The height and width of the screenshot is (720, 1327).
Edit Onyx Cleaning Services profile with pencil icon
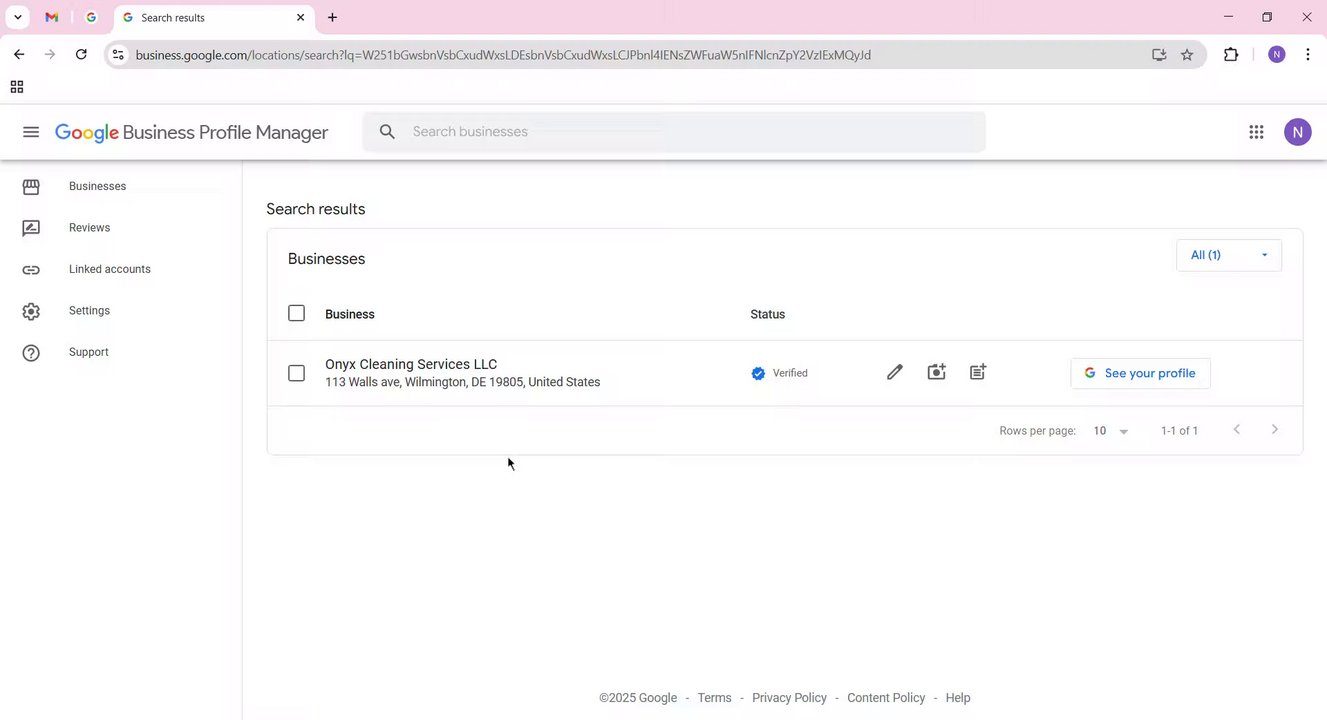point(895,373)
